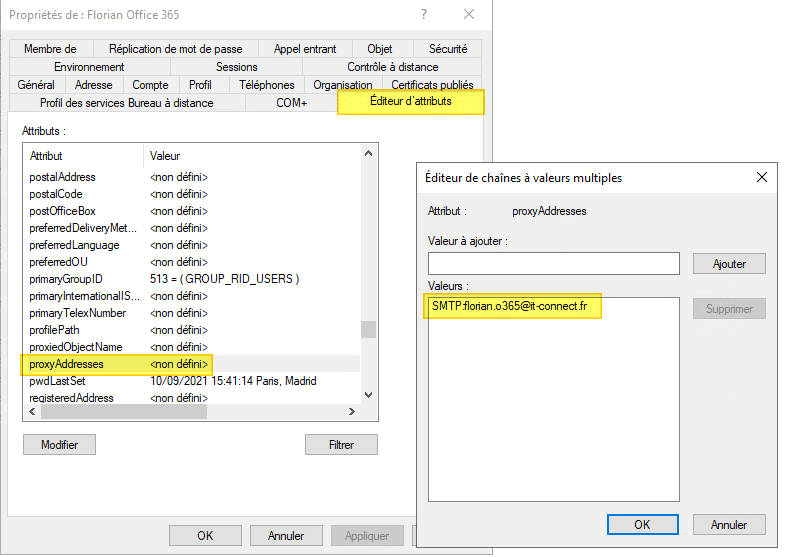
Task: Open the Sessions tab
Action: click(x=237, y=67)
